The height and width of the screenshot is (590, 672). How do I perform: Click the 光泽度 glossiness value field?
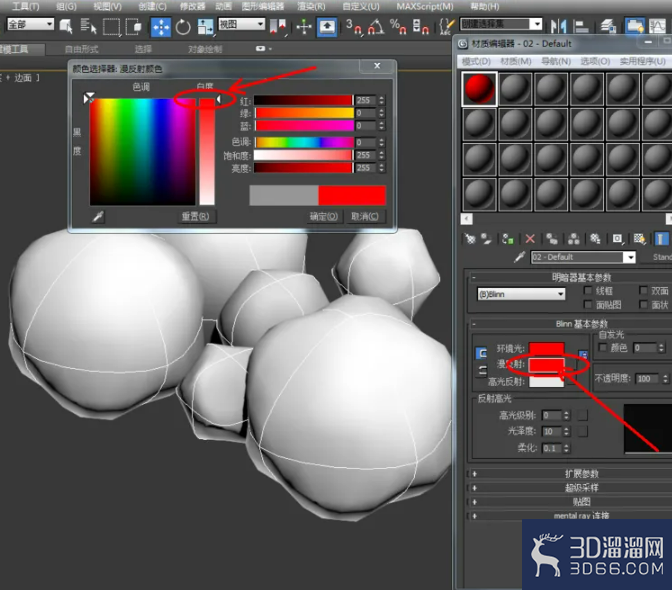552,431
